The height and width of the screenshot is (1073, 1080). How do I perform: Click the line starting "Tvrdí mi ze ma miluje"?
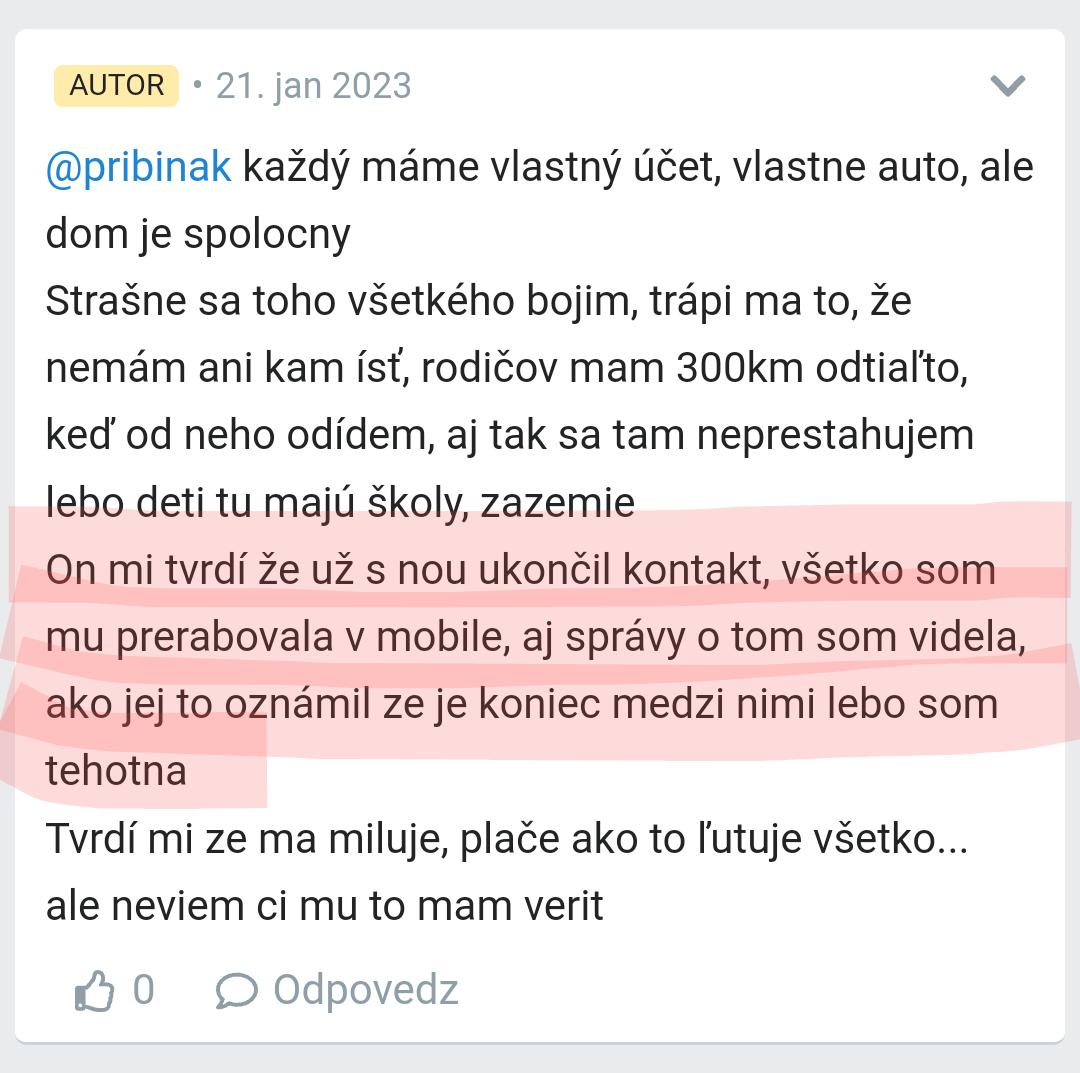(x=506, y=838)
